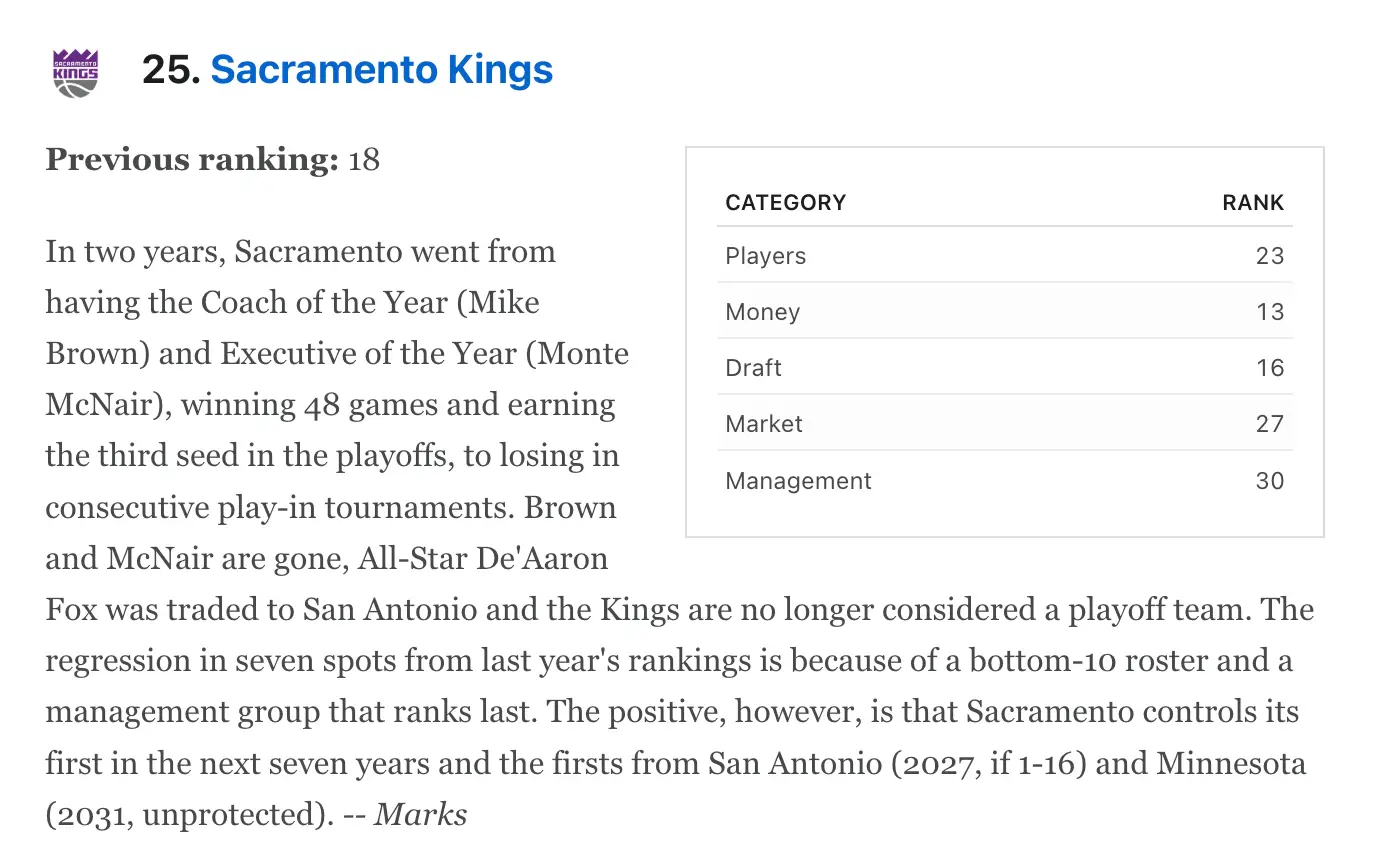Image resolution: width=1400 pixels, height=850 pixels.
Task: Select the Draft row in table
Action: pos(1005,367)
